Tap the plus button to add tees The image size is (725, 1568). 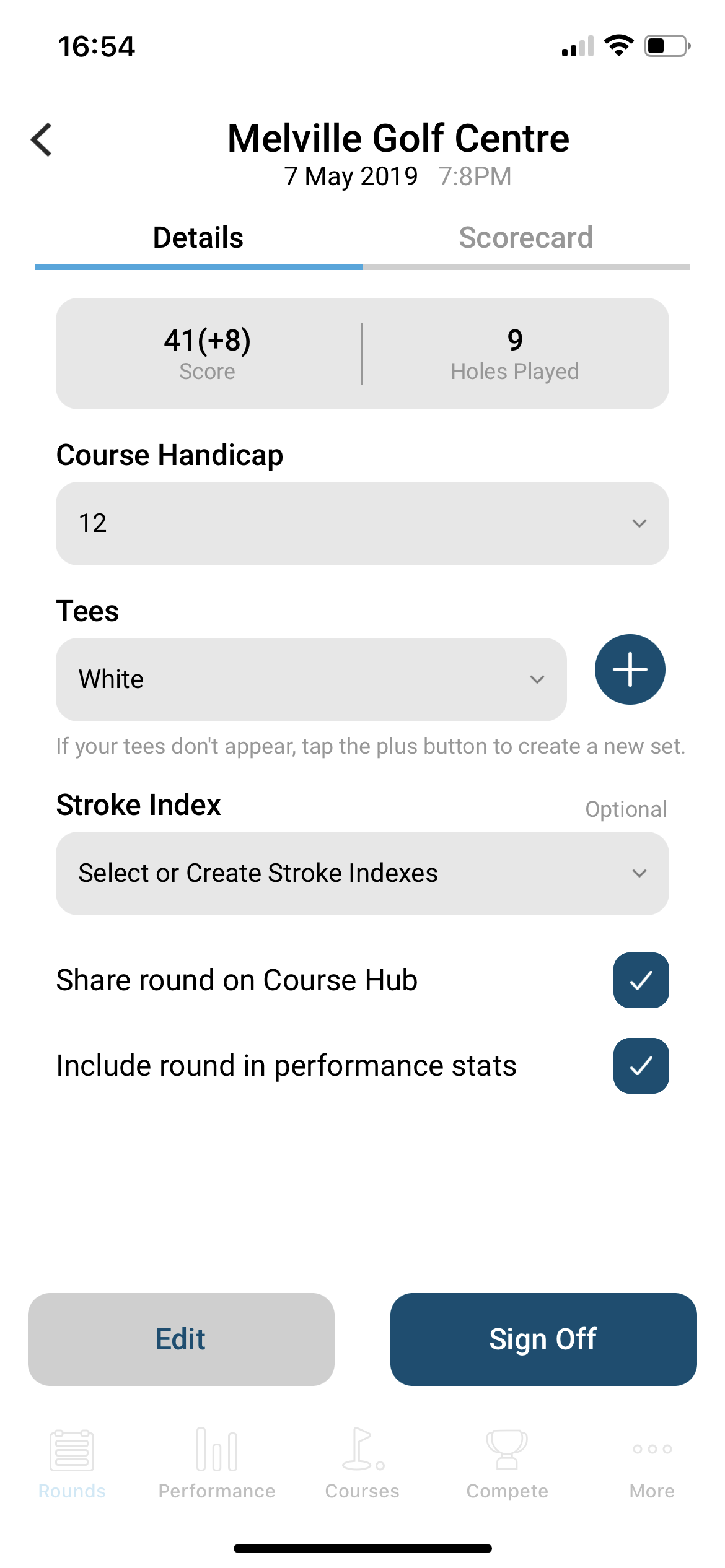click(x=630, y=669)
